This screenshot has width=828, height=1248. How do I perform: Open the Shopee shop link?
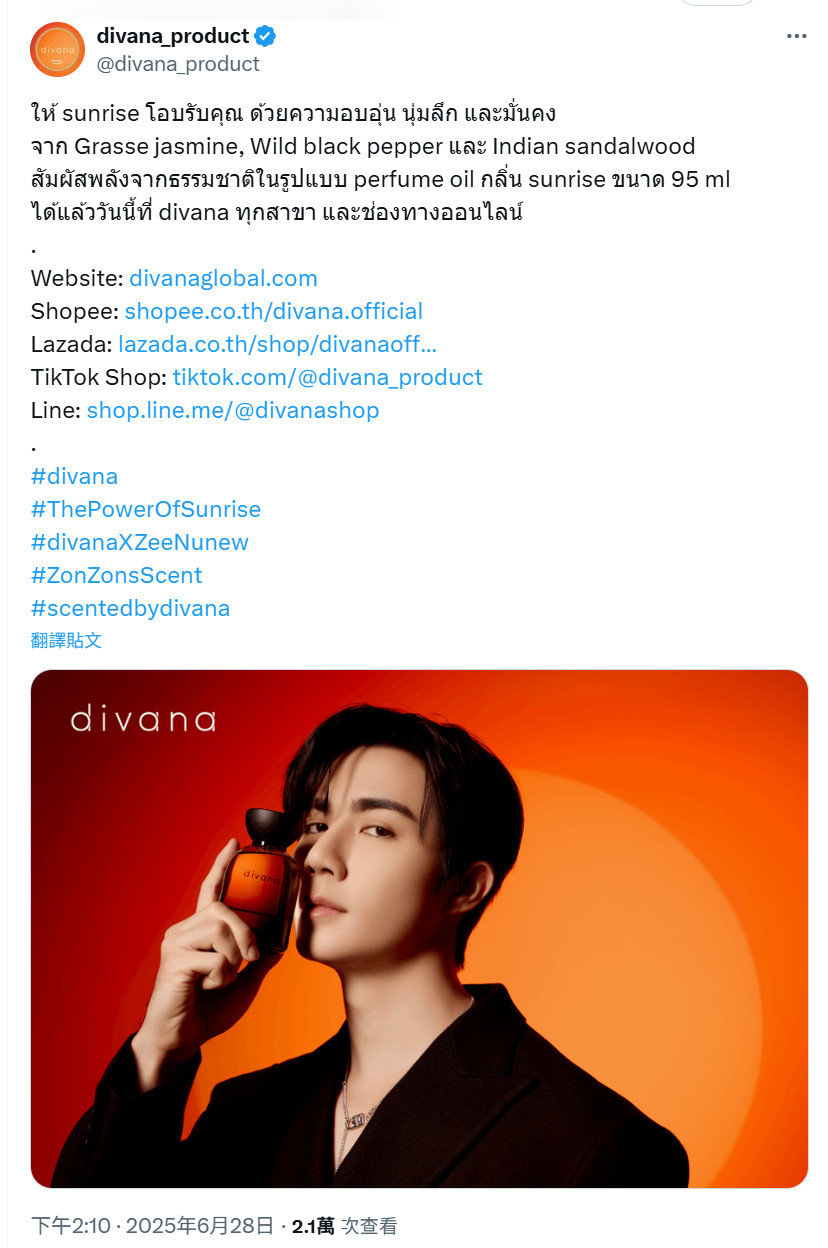click(273, 311)
